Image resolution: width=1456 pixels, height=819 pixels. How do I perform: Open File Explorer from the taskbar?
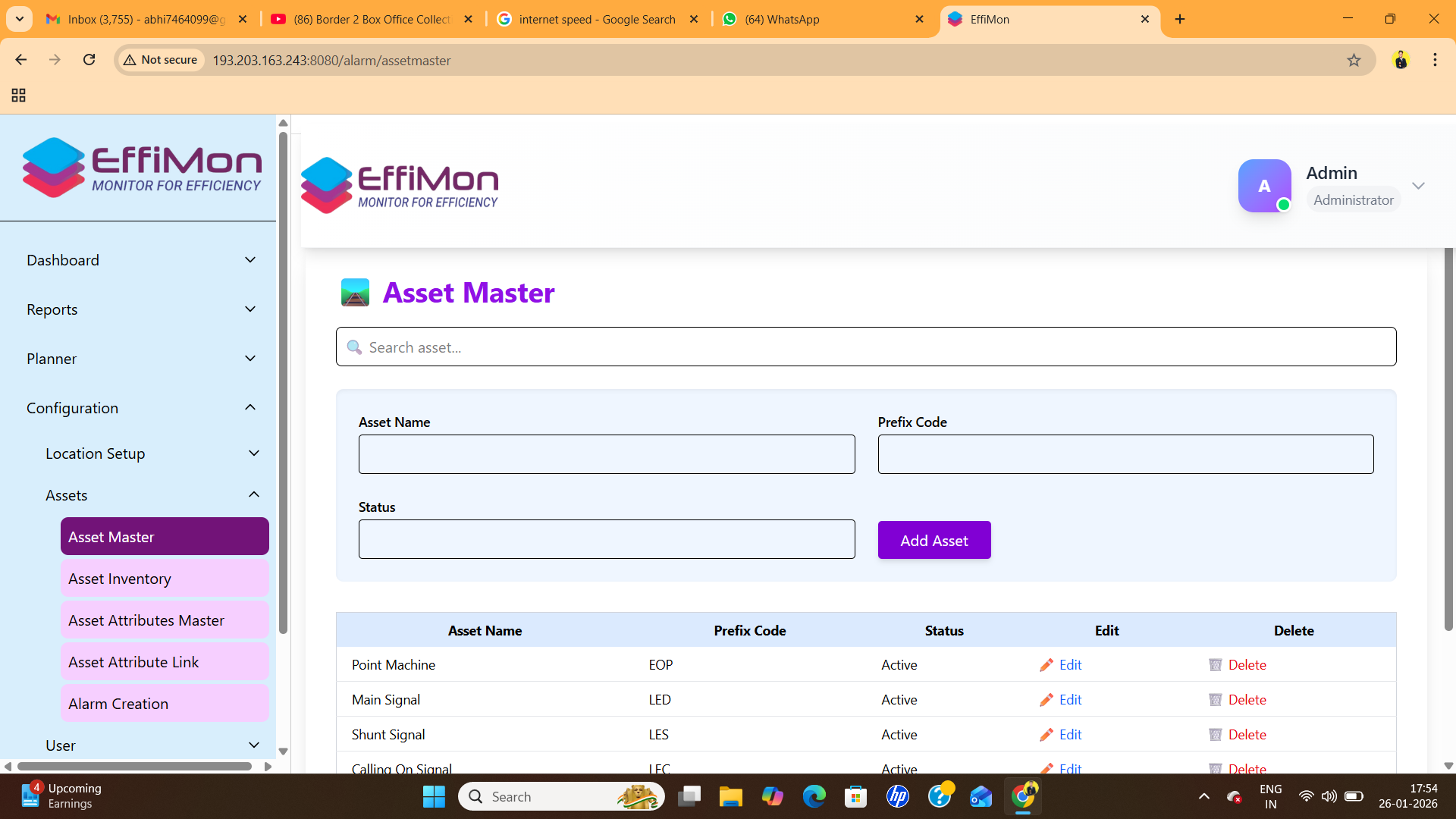(730, 796)
